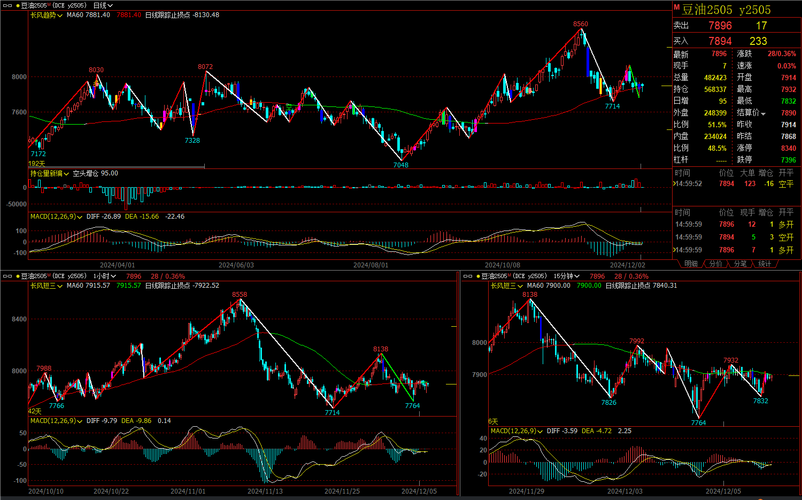Screen dimensions: 802x500
Task: Open the 15分钟 period dropdown in bottom-right chart
Action: 566,276
